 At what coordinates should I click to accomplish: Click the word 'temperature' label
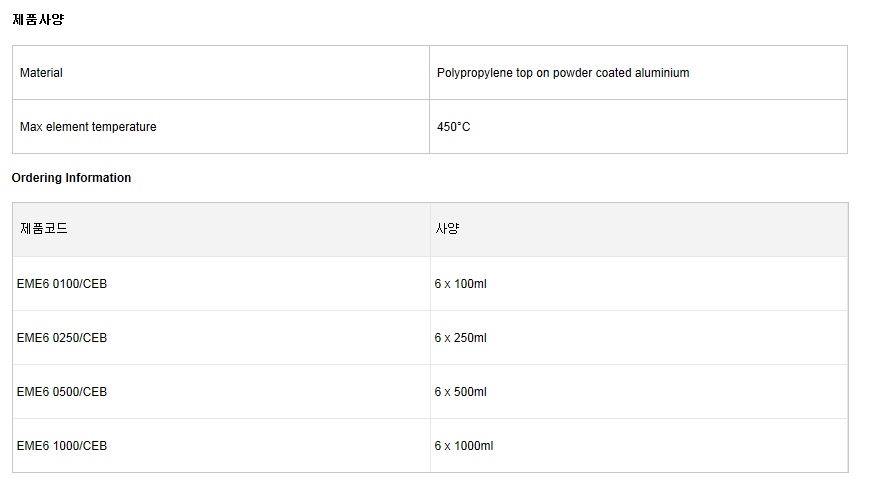pos(124,127)
